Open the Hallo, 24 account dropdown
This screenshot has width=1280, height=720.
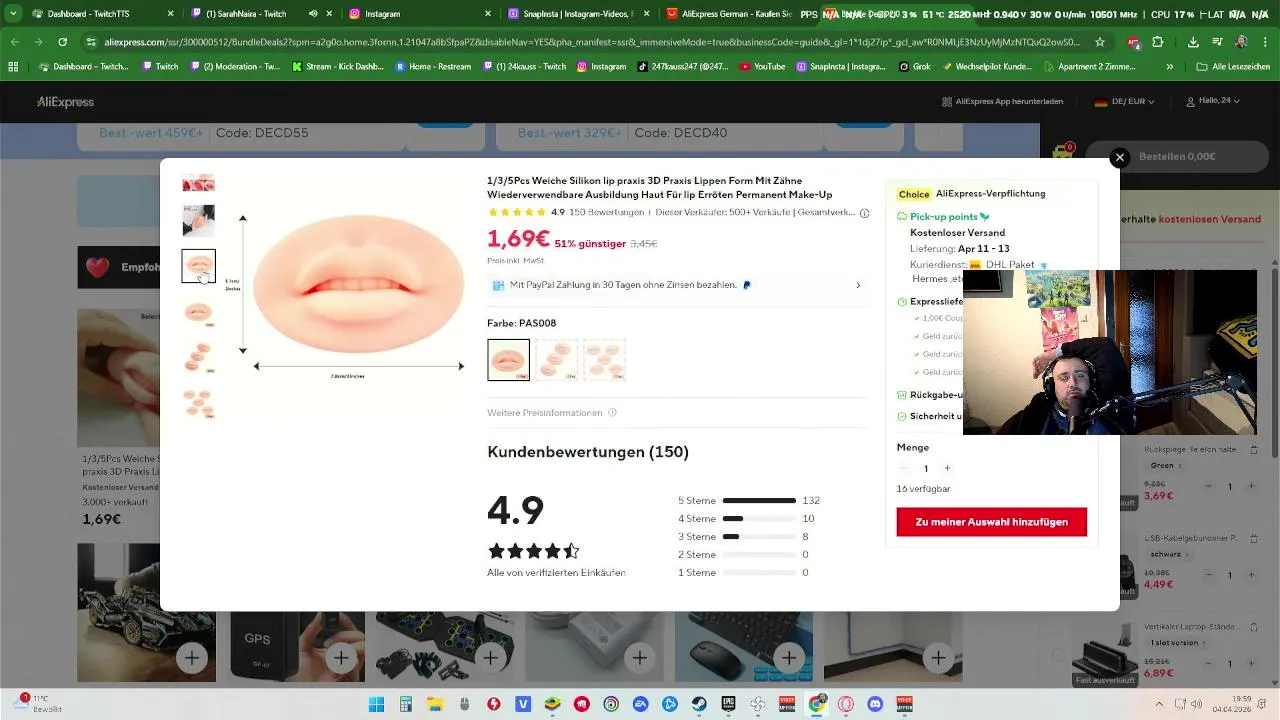click(x=1212, y=101)
